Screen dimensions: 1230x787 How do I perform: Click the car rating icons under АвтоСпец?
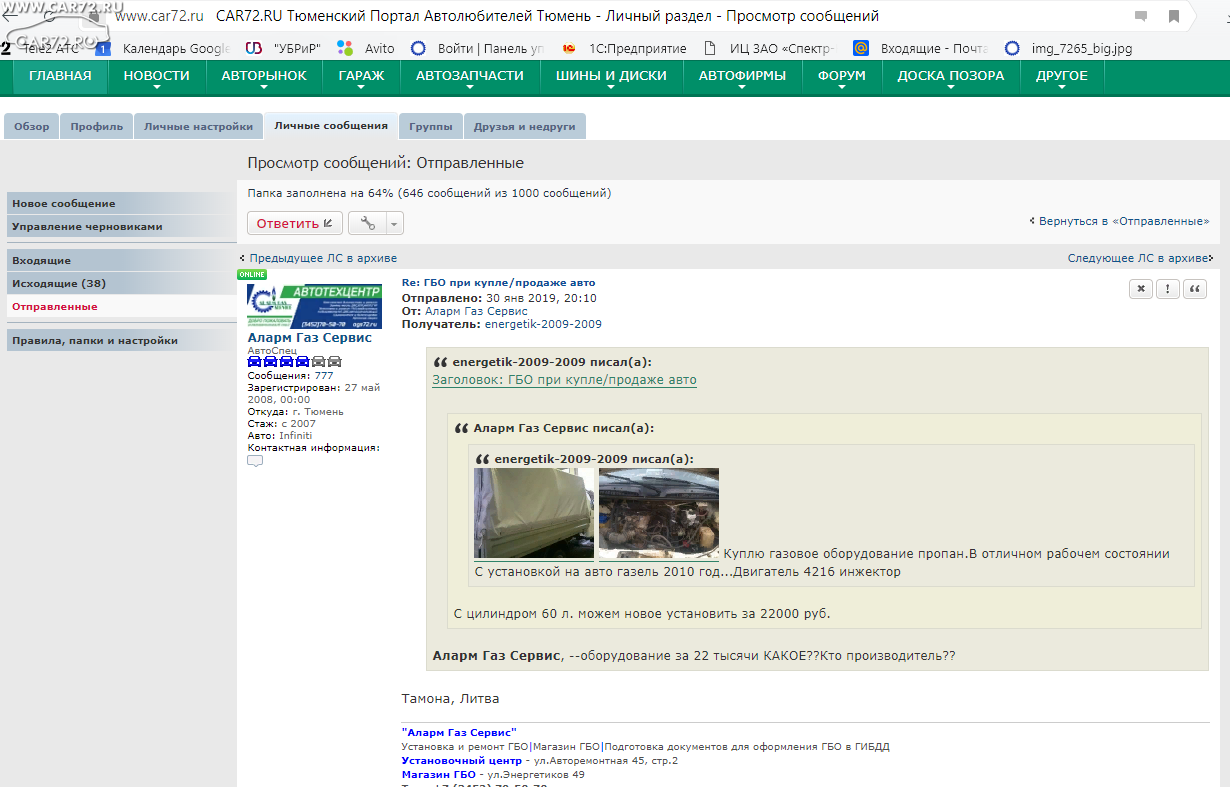tap(294, 361)
